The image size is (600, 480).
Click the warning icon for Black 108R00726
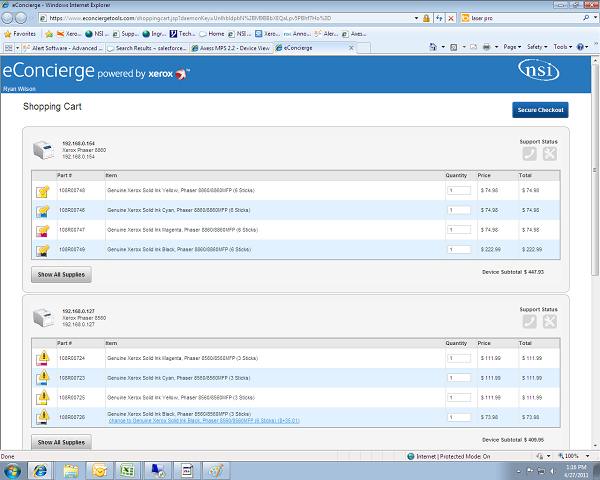pyautogui.click(x=43, y=417)
